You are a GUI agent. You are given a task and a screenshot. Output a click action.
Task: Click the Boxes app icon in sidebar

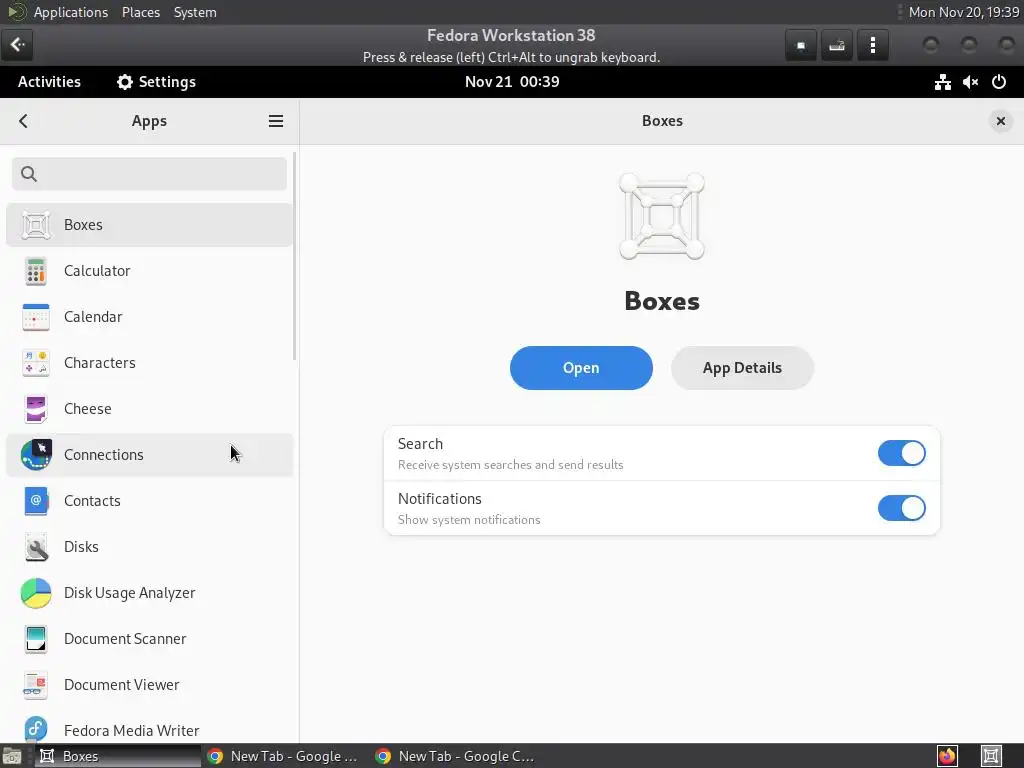(35, 225)
